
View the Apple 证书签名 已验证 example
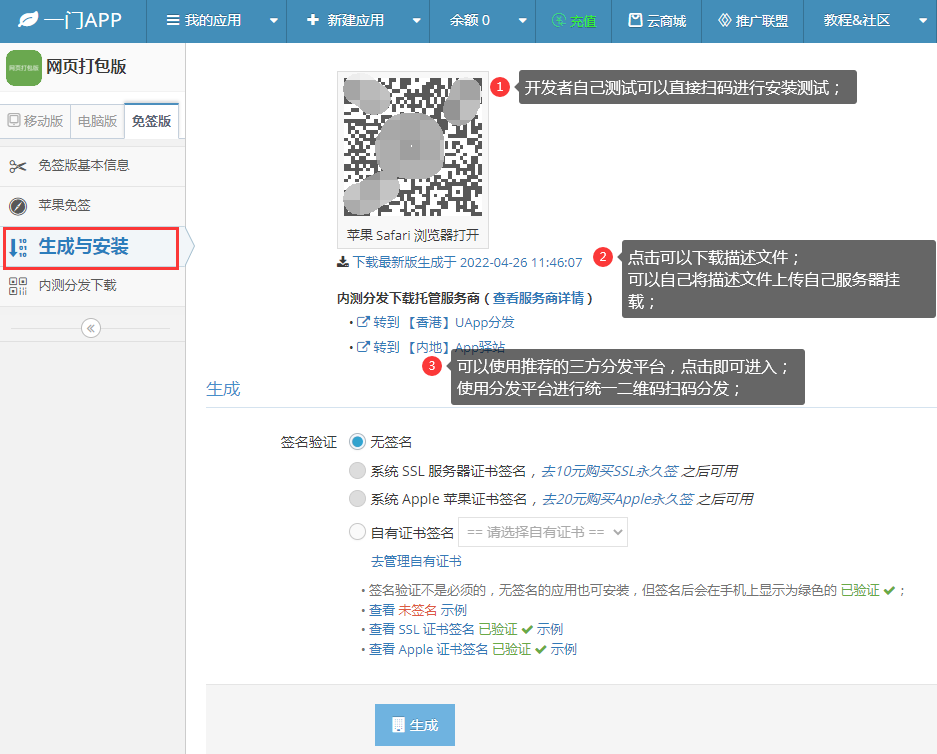(x=473, y=649)
